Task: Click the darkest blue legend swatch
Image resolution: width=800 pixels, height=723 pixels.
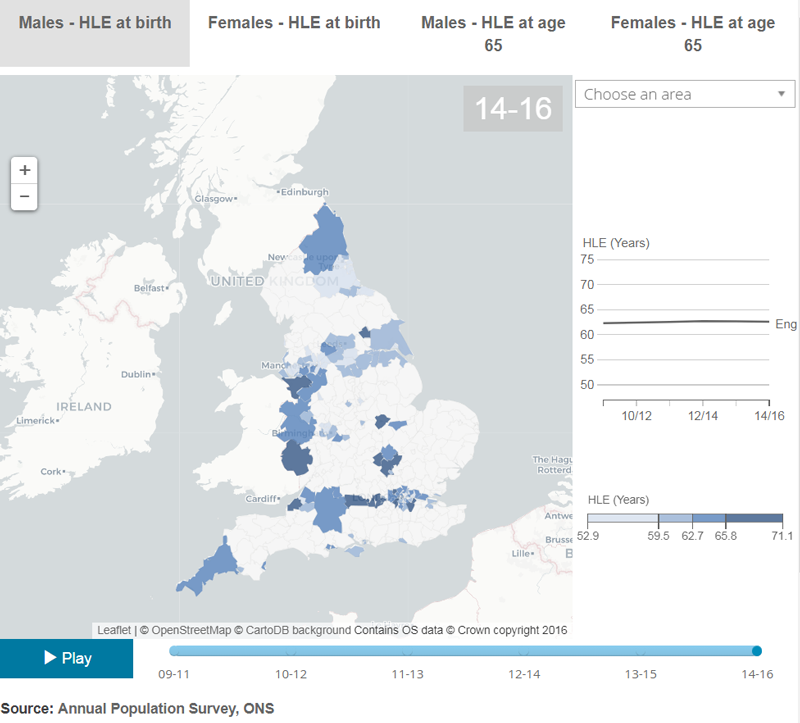Action: pyautogui.click(x=758, y=518)
